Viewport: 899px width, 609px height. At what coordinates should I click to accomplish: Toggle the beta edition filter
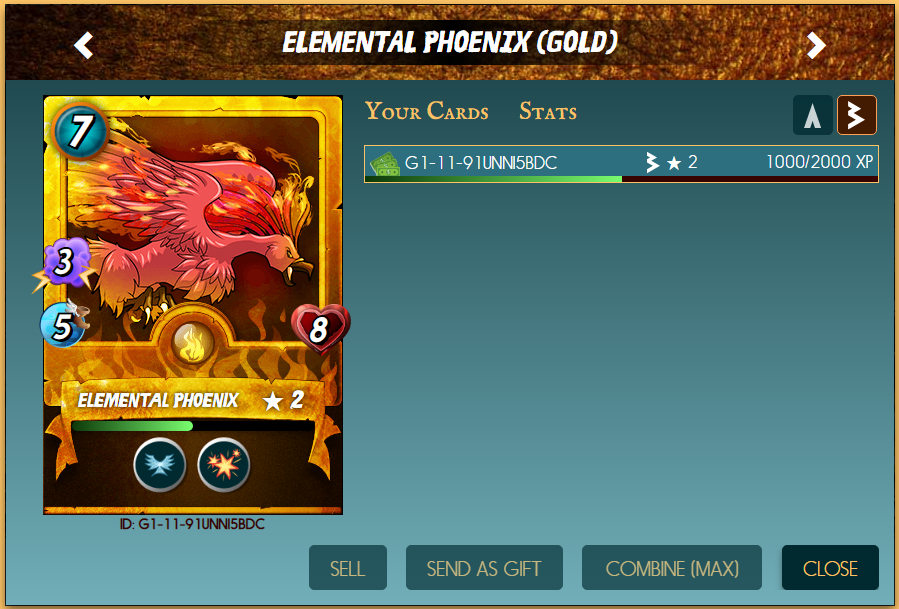click(x=857, y=115)
